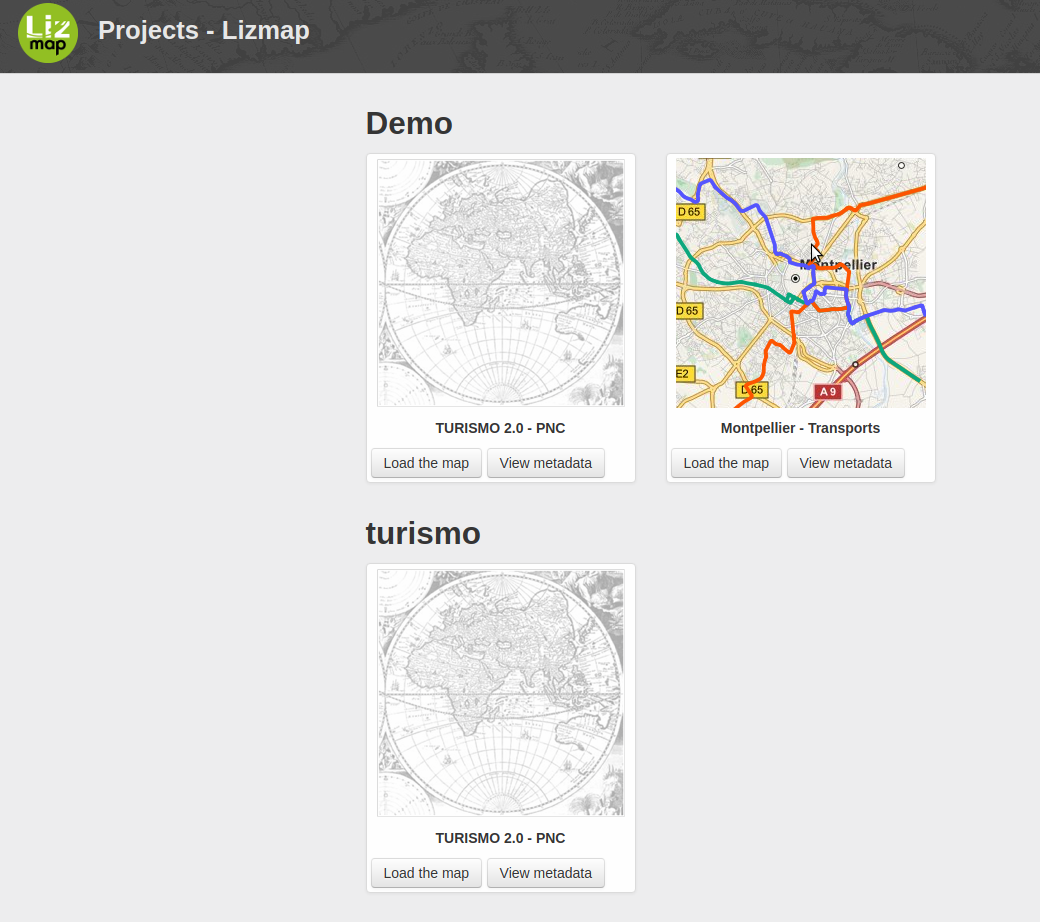Load the map for TURISMO 2.0 in Demo
1040x922 pixels.
[426, 463]
